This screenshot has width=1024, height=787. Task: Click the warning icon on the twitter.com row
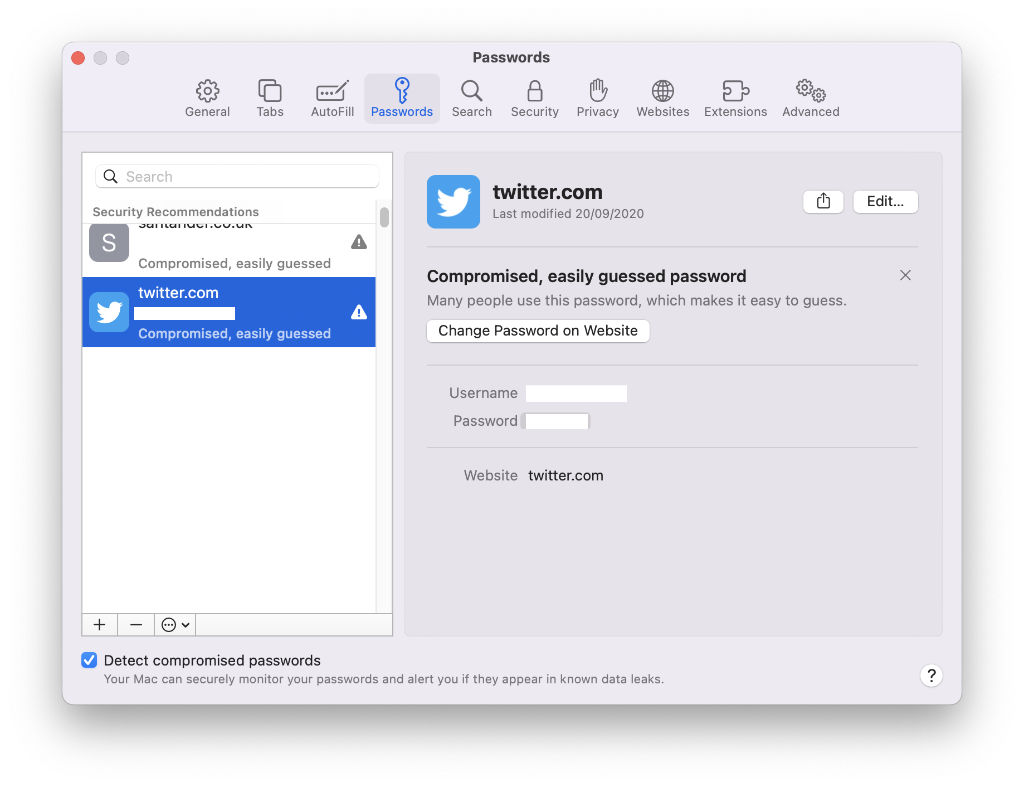coord(359,312)
